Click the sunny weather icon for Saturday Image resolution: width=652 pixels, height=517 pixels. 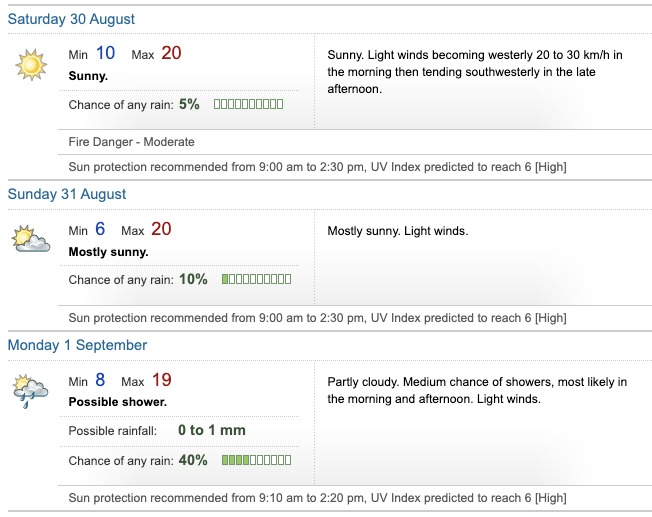[x=31, y=65]
